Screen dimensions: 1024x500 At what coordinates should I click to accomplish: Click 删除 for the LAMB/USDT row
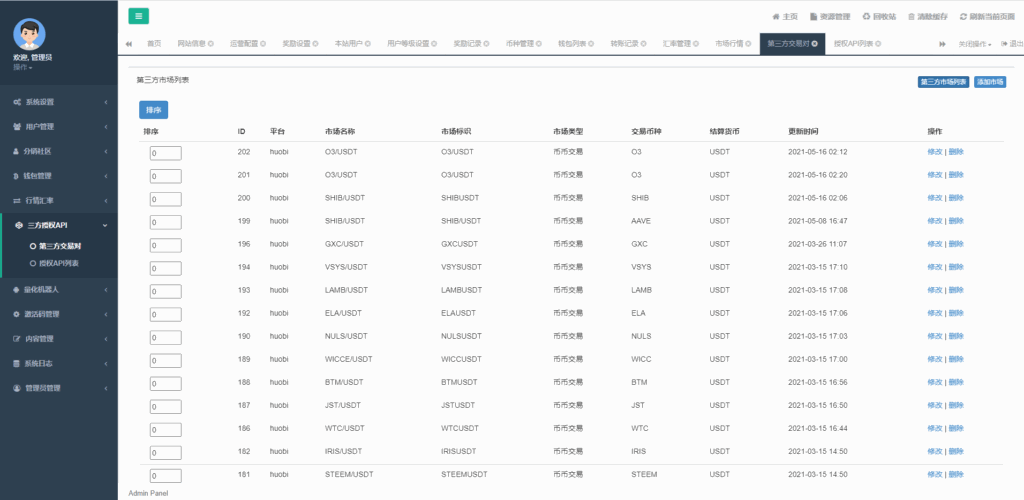pyautogui.click(x=955, y=290)
